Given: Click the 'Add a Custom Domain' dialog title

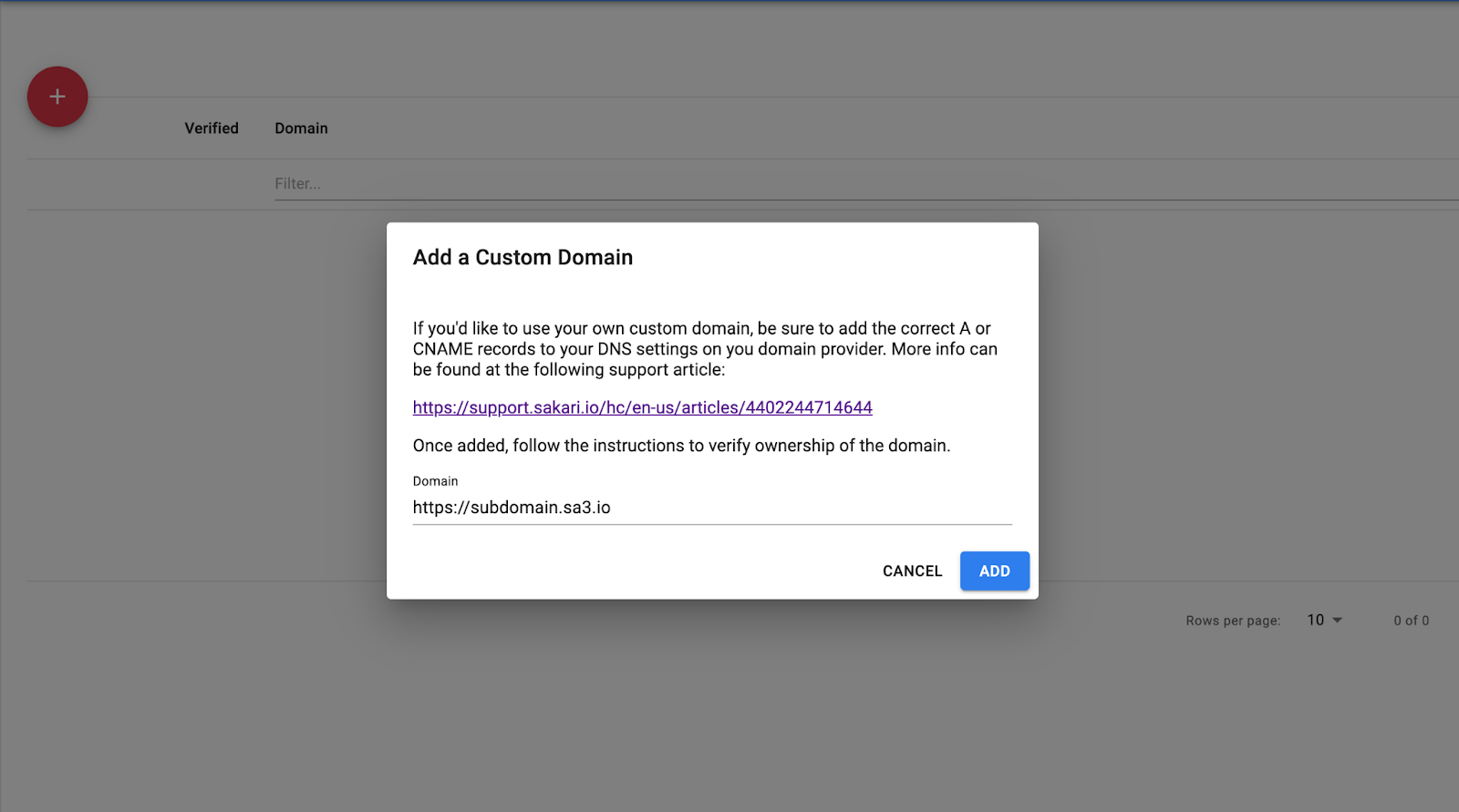Looking at the screenshot, I should coord(523,258).
